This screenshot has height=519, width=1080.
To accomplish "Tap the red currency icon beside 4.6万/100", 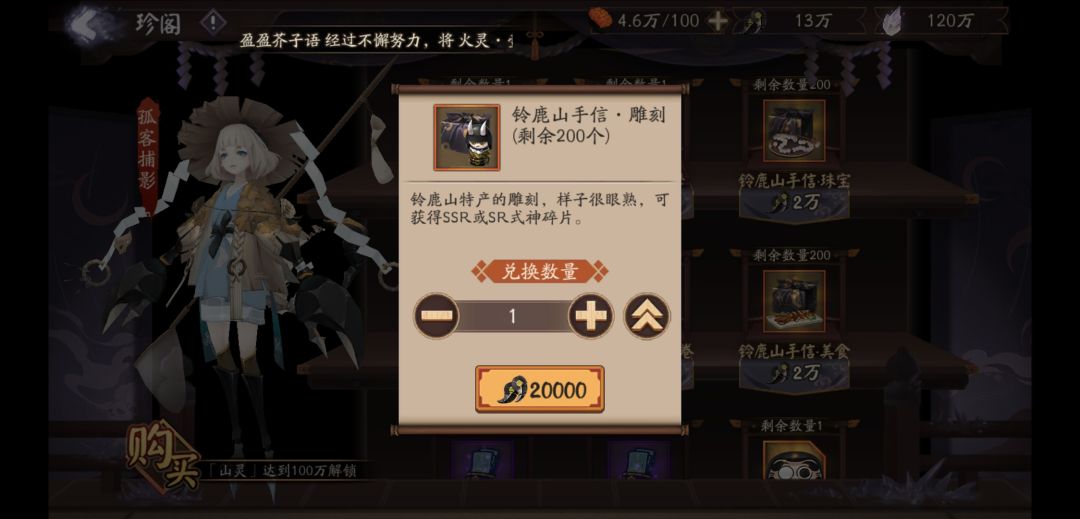I will [x=601, y=19].
